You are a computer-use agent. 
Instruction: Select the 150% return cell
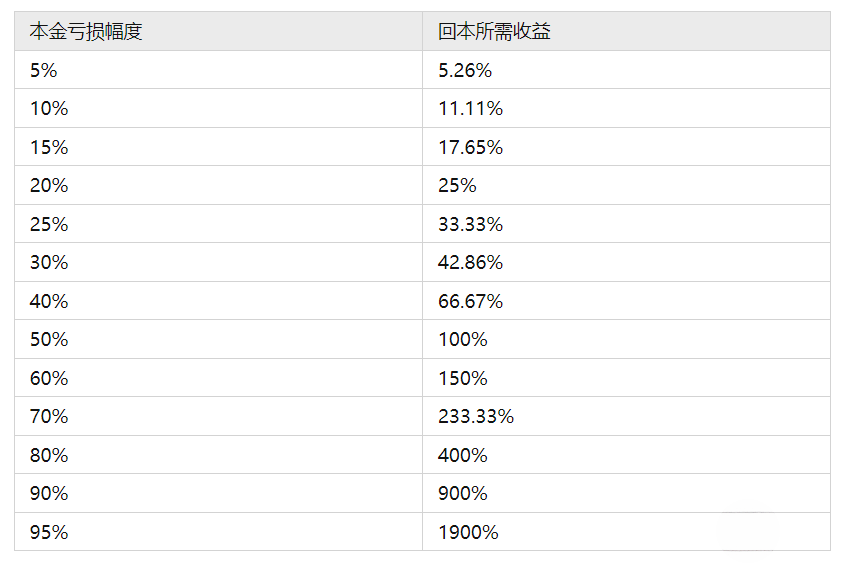(x=463, y=378)
